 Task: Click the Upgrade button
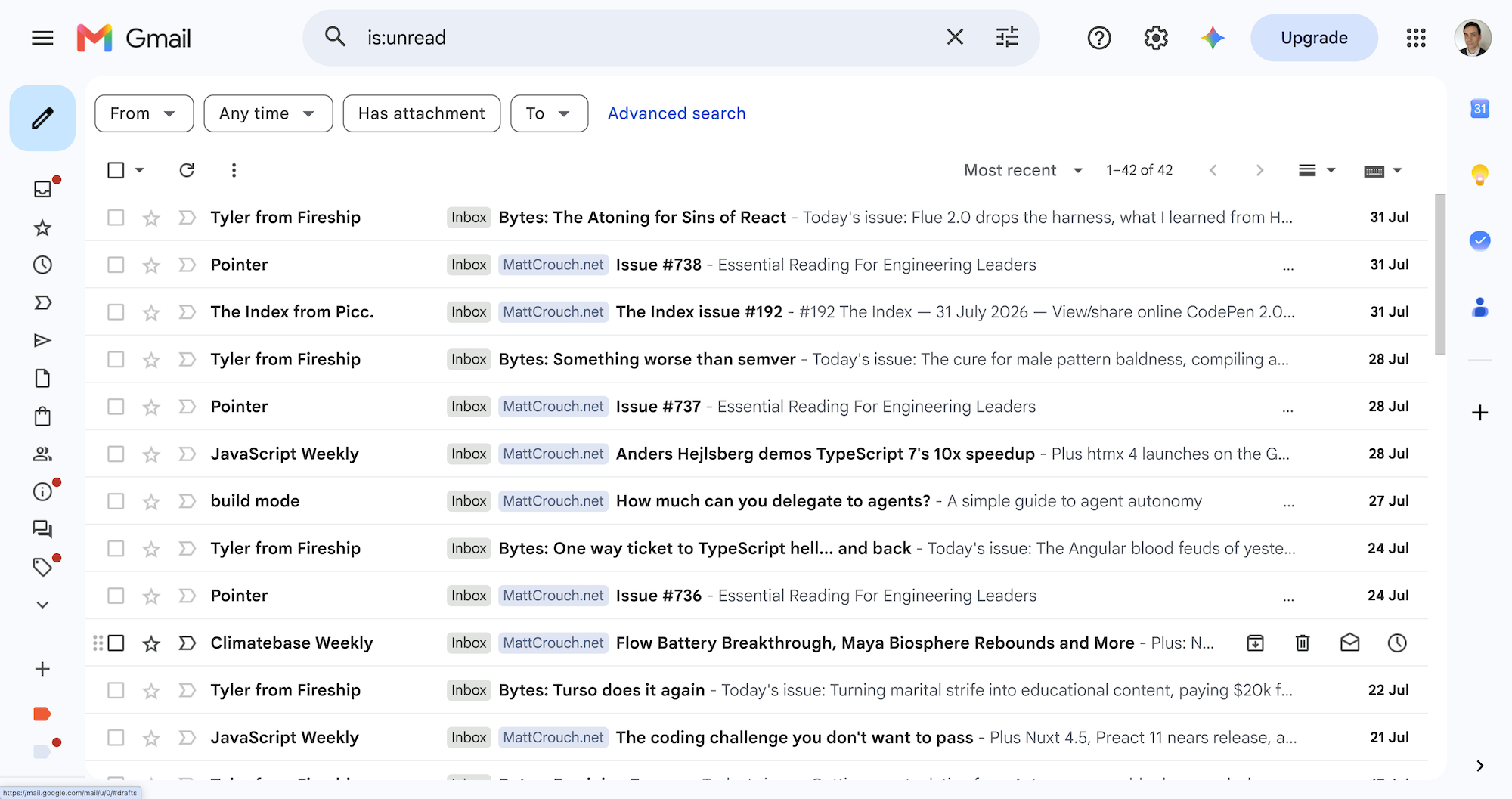click(1314, 38)
